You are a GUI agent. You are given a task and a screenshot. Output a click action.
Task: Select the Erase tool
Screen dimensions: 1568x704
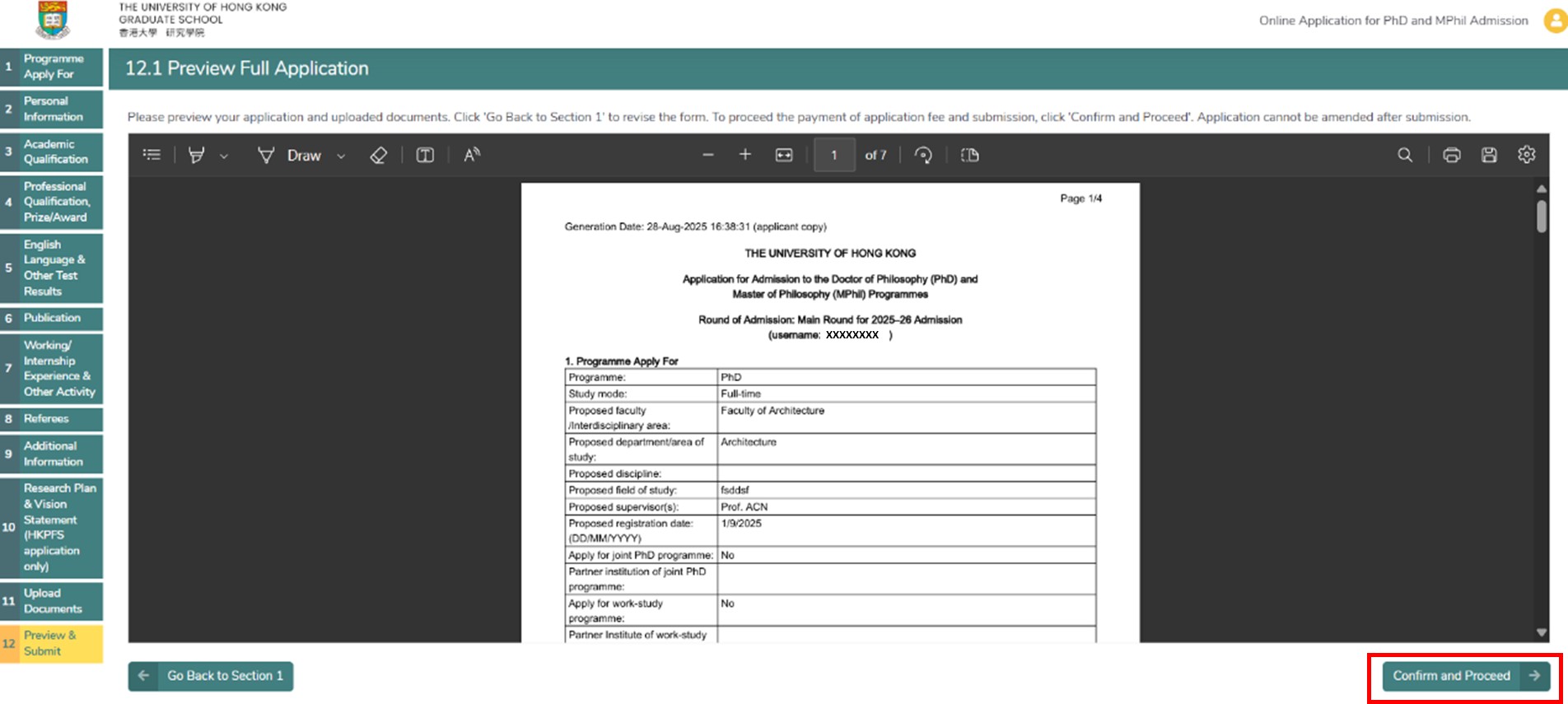pyautogui.click(x=378, y=155)
